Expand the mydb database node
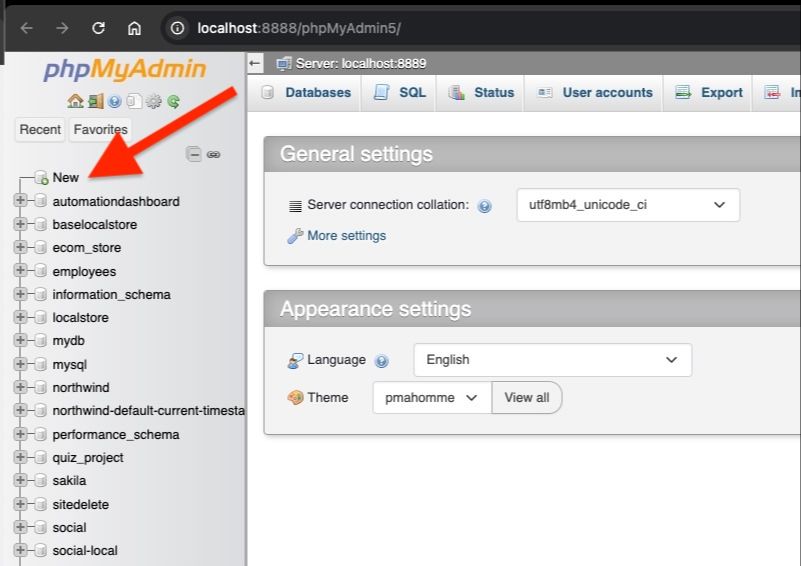The image size is (801, 566). pyautogui.click(x=20, y=340)
